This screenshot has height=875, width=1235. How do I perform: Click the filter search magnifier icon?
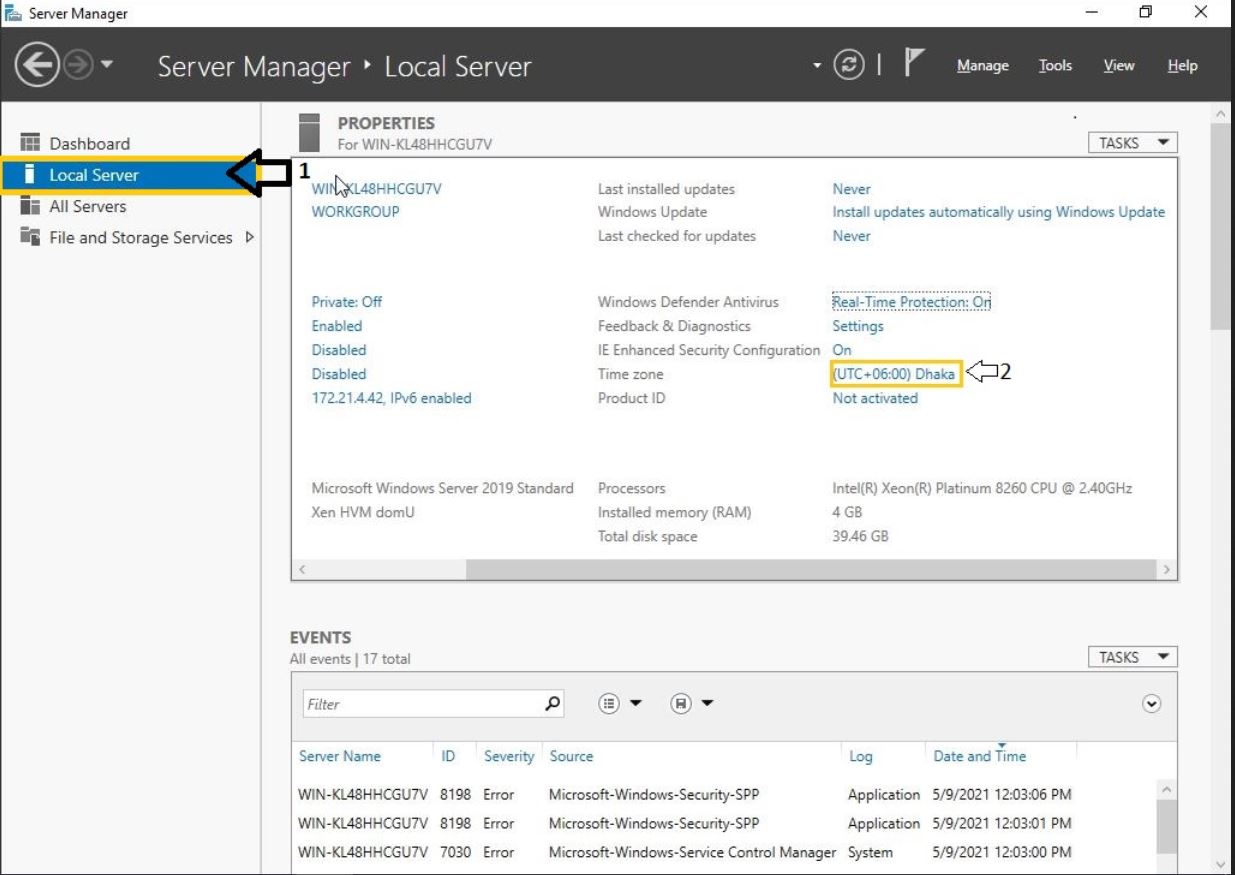(x=552, y=704)
